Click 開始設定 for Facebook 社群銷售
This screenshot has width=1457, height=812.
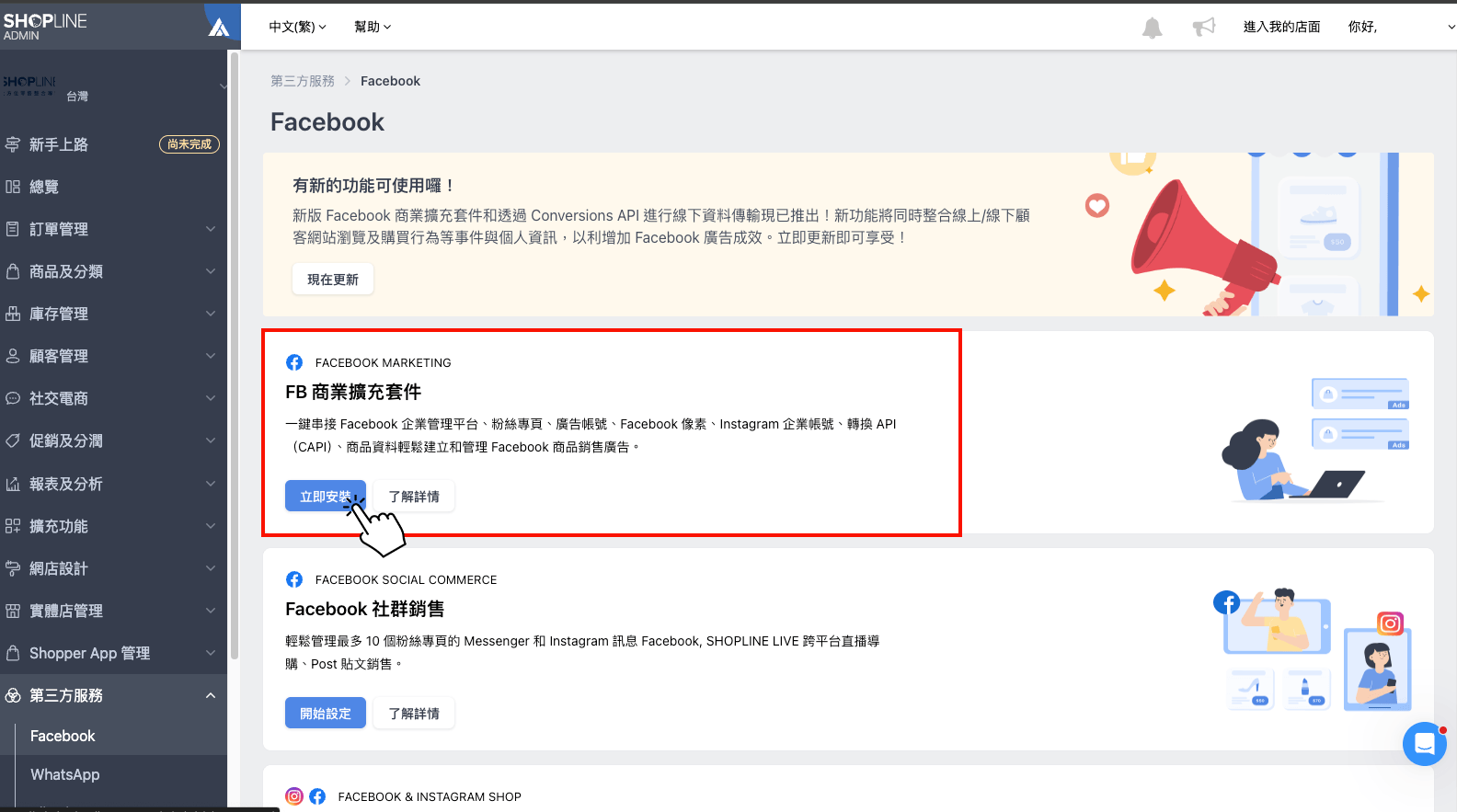[x=326, y=714]
